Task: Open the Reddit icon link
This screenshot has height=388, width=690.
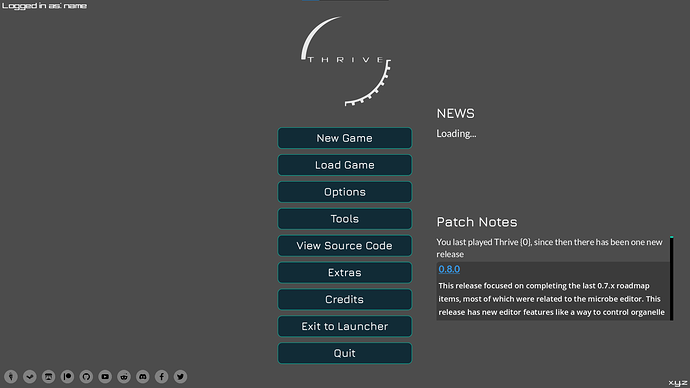Action: tap(124, 377)
